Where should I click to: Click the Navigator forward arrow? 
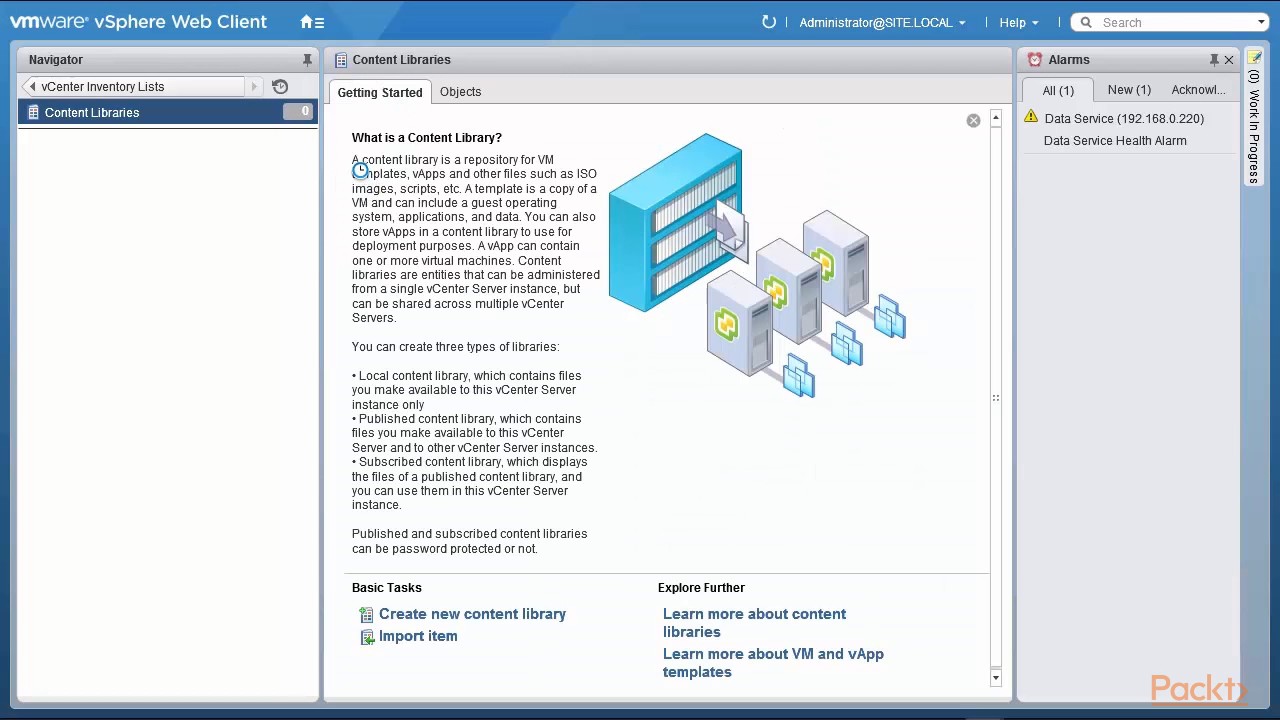pos(254,87)
